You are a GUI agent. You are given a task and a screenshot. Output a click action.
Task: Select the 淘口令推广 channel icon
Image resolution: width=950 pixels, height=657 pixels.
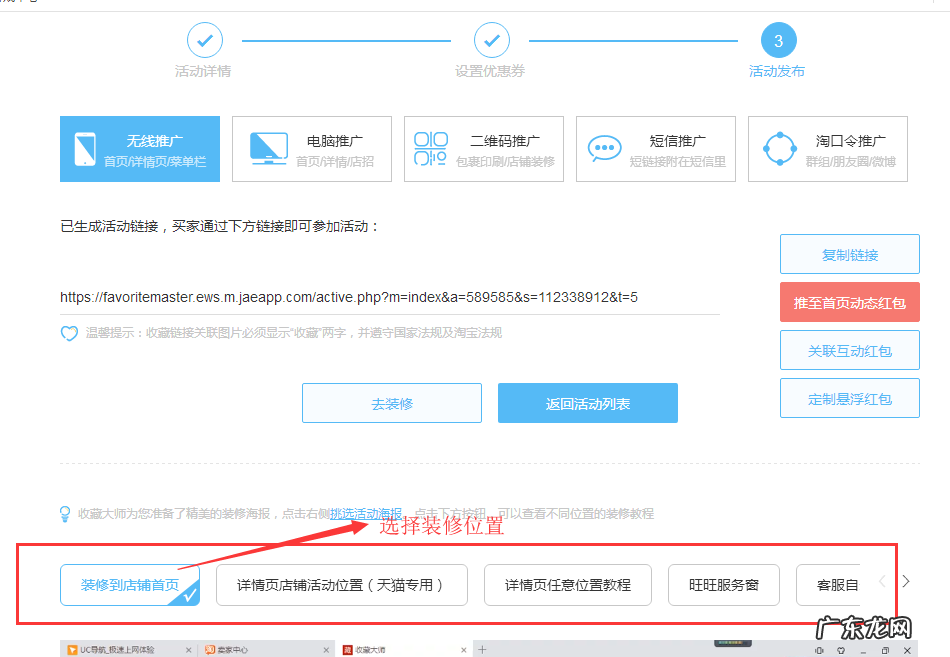(x=779, y=148)
